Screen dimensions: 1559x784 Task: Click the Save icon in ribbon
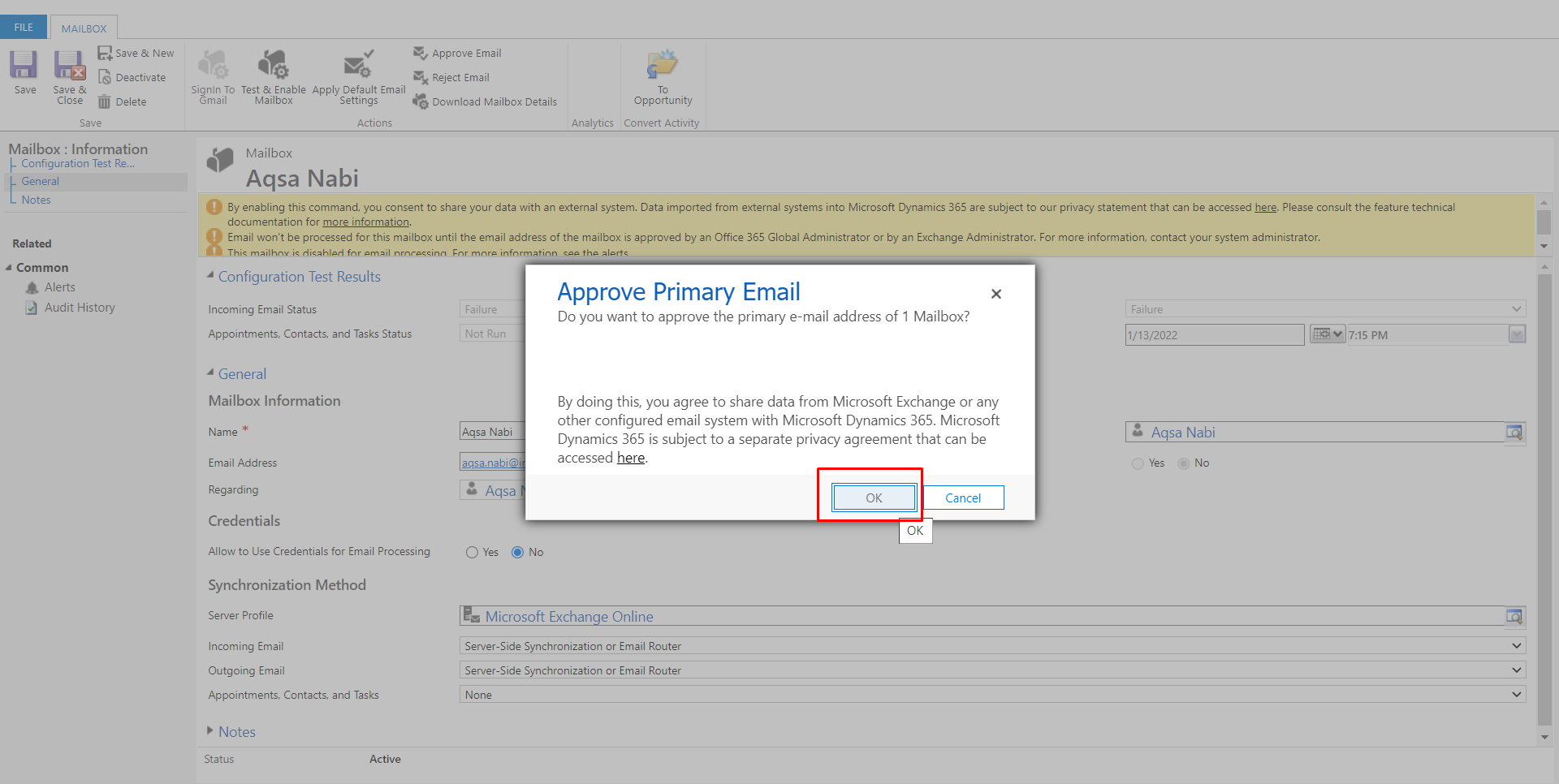(24, 65)
